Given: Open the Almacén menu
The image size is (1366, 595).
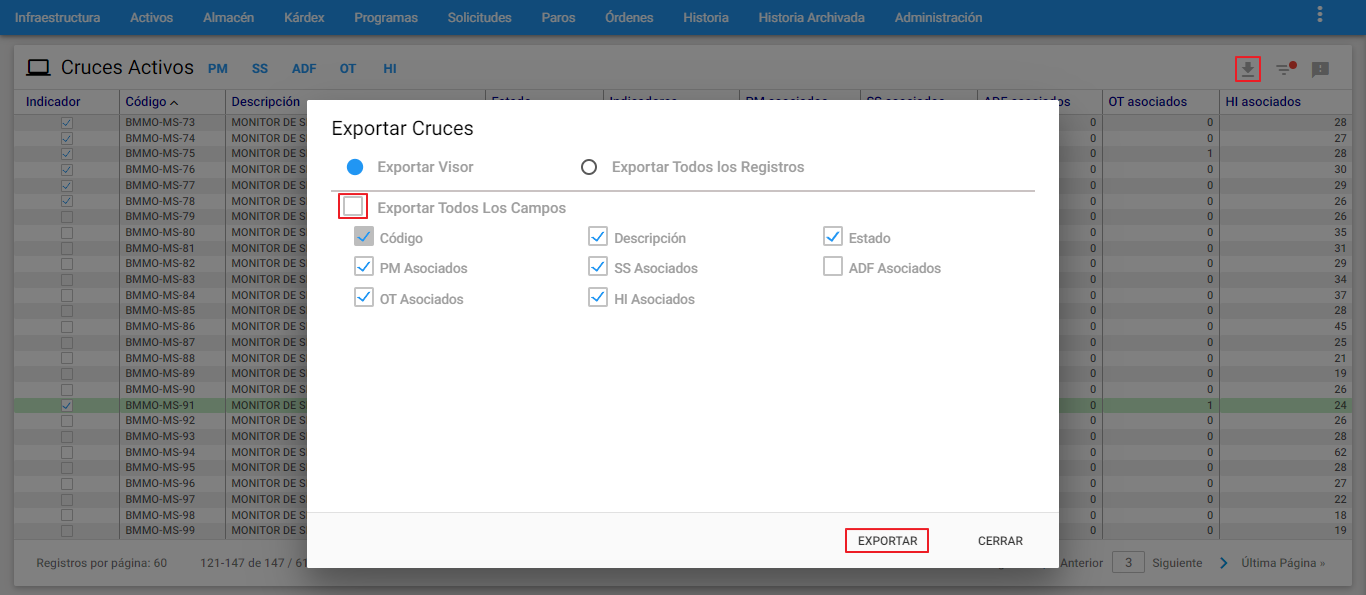Looking at the screenshot, I should pos(228,18).
